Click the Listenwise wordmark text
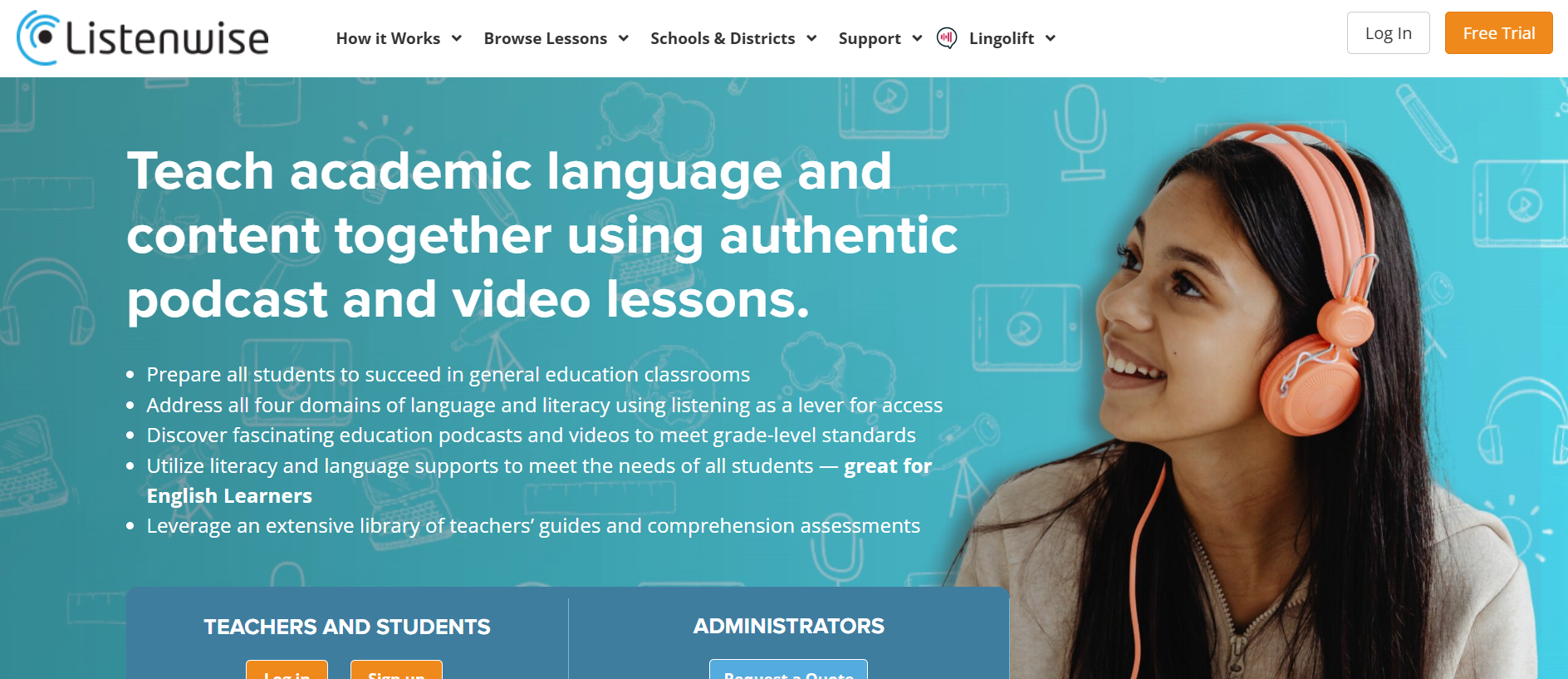The height and width of the screenshot is (679, 1568). click(x=167, y=38)
